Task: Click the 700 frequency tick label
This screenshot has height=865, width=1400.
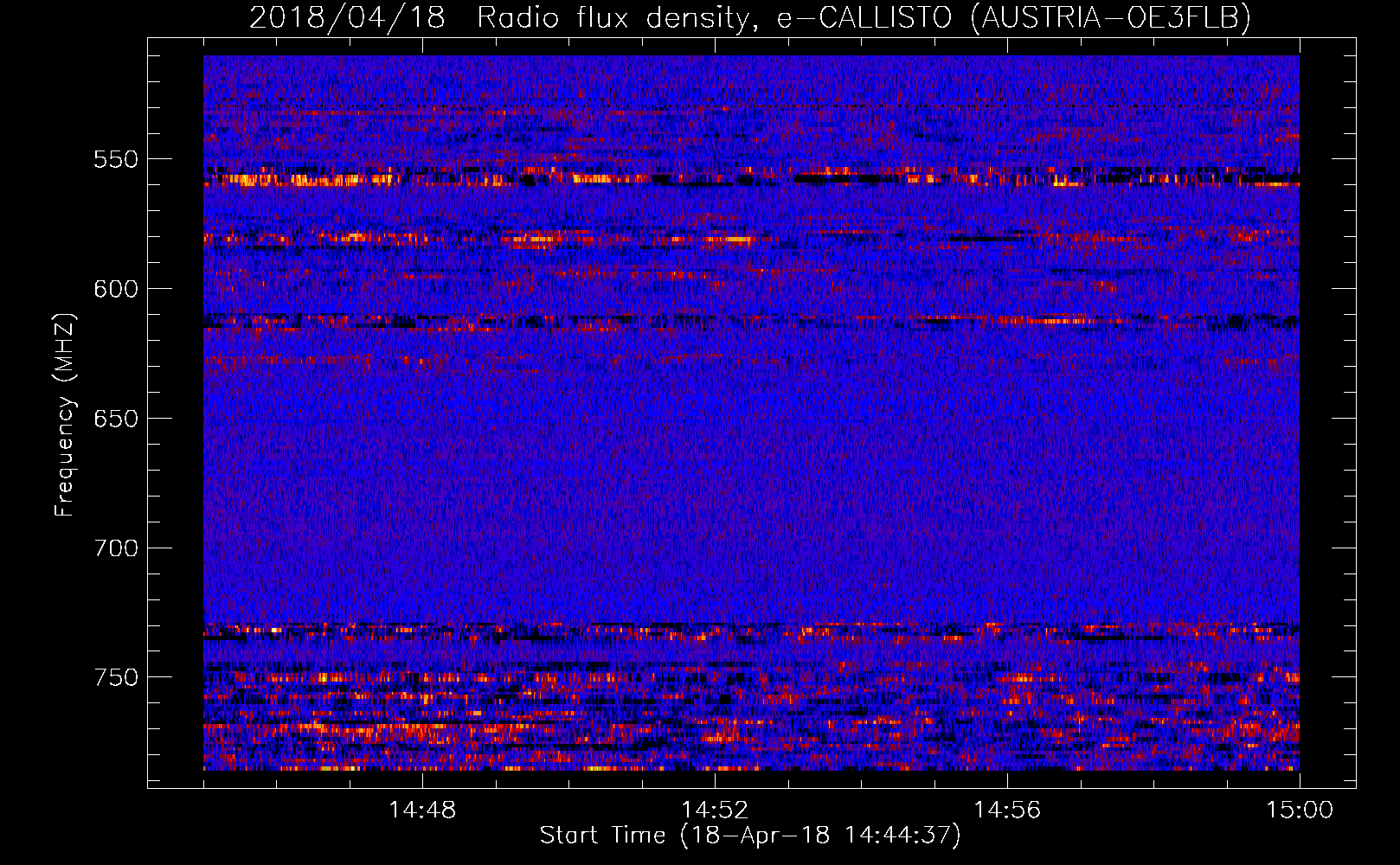Action: coord(116,548)
